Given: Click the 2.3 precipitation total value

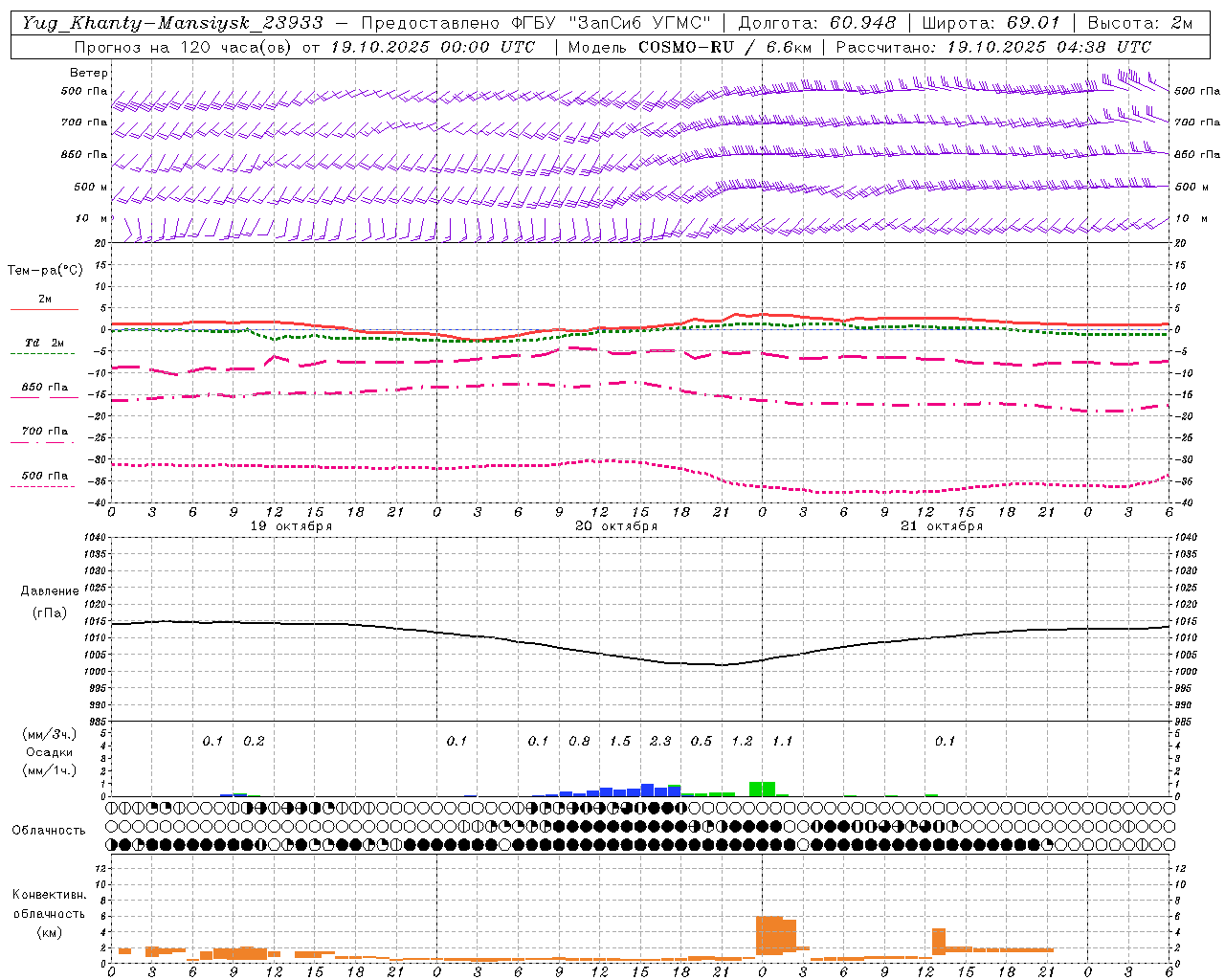Looking at the screenshot, I should pos(660,741).
